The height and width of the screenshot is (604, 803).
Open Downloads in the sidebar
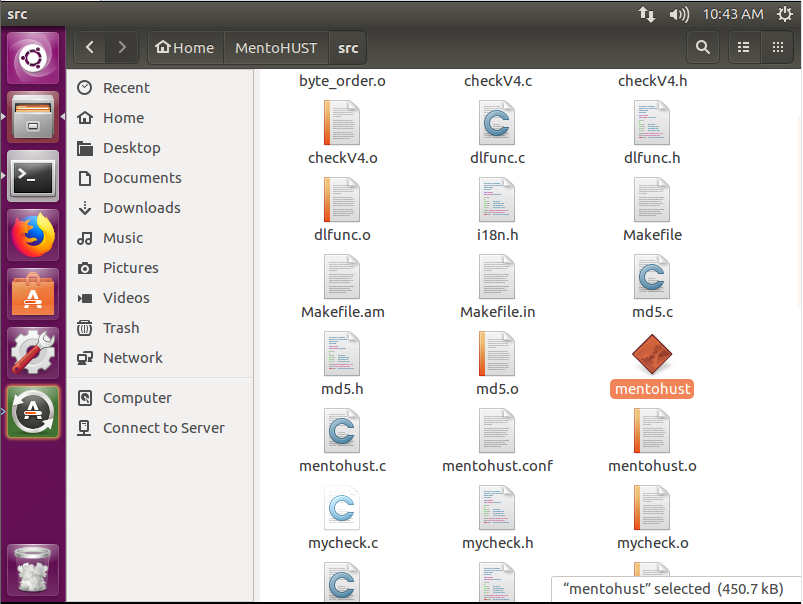tap(141, 208)
